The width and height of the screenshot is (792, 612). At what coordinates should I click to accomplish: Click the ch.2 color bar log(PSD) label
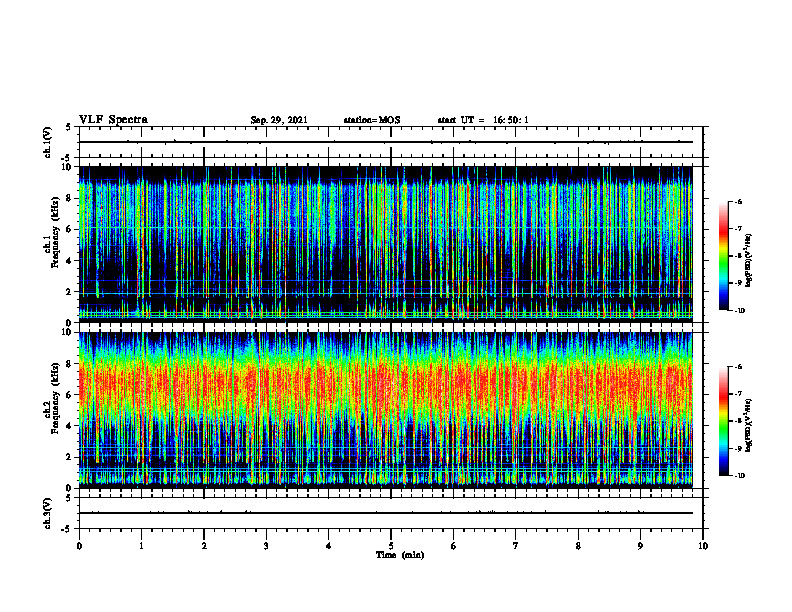[749, 425]
